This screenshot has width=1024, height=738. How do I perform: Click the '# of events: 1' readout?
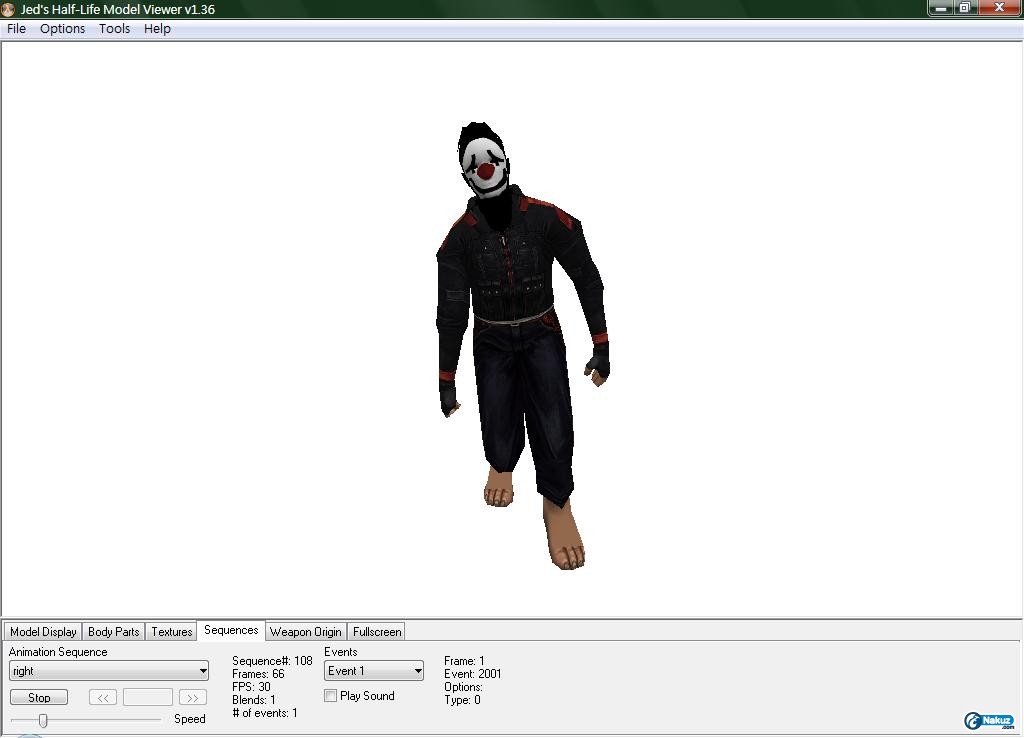[264, 713]
